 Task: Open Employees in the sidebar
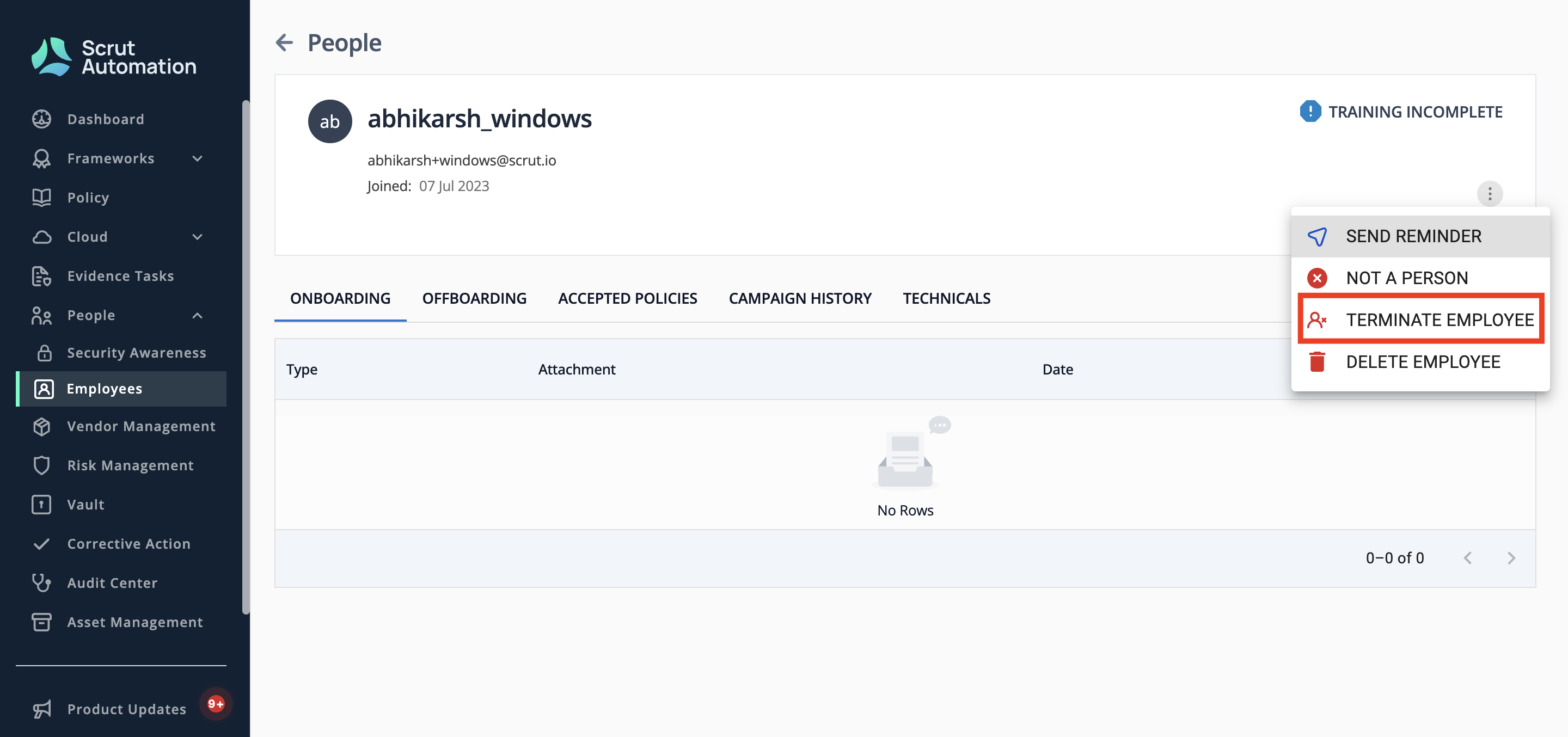tap(121, 389)
